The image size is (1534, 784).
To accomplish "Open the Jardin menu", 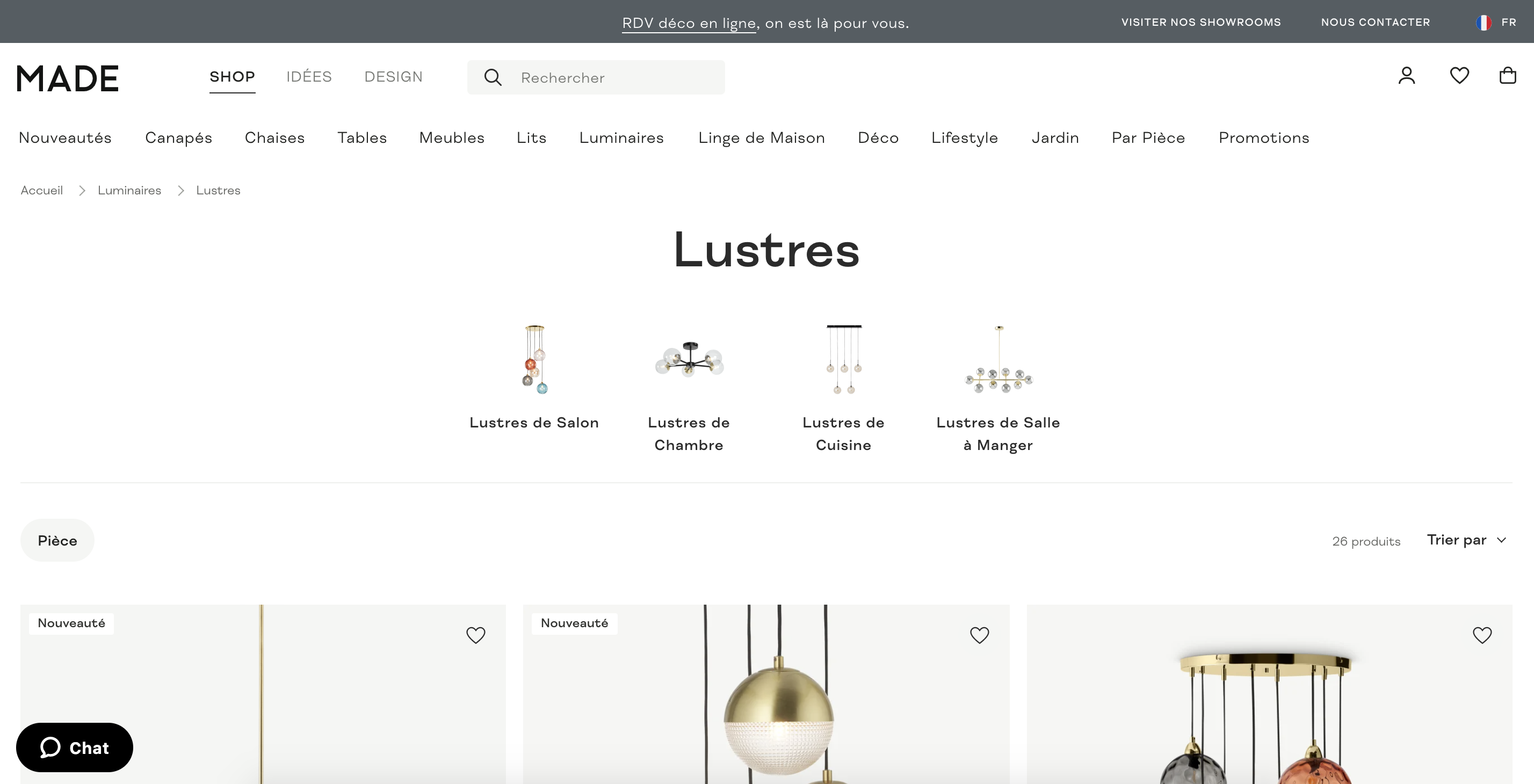I will pos(1055,137).
